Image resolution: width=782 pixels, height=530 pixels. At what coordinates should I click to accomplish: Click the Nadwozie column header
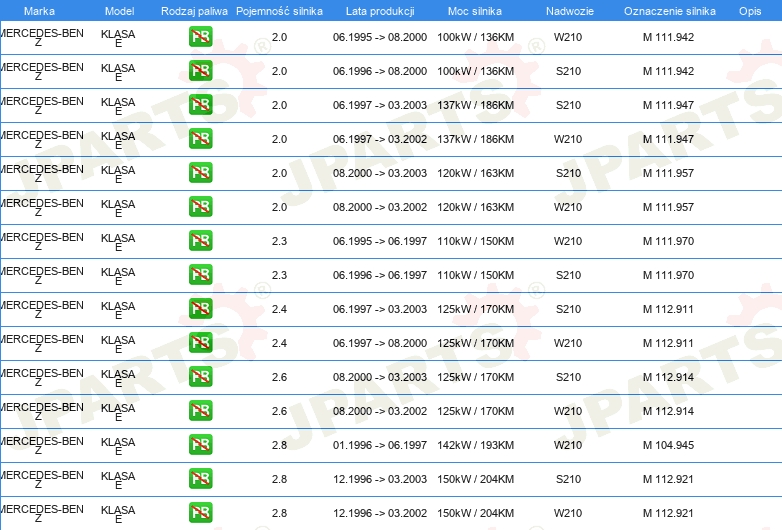pyautogui.click(x=570, y=11)
